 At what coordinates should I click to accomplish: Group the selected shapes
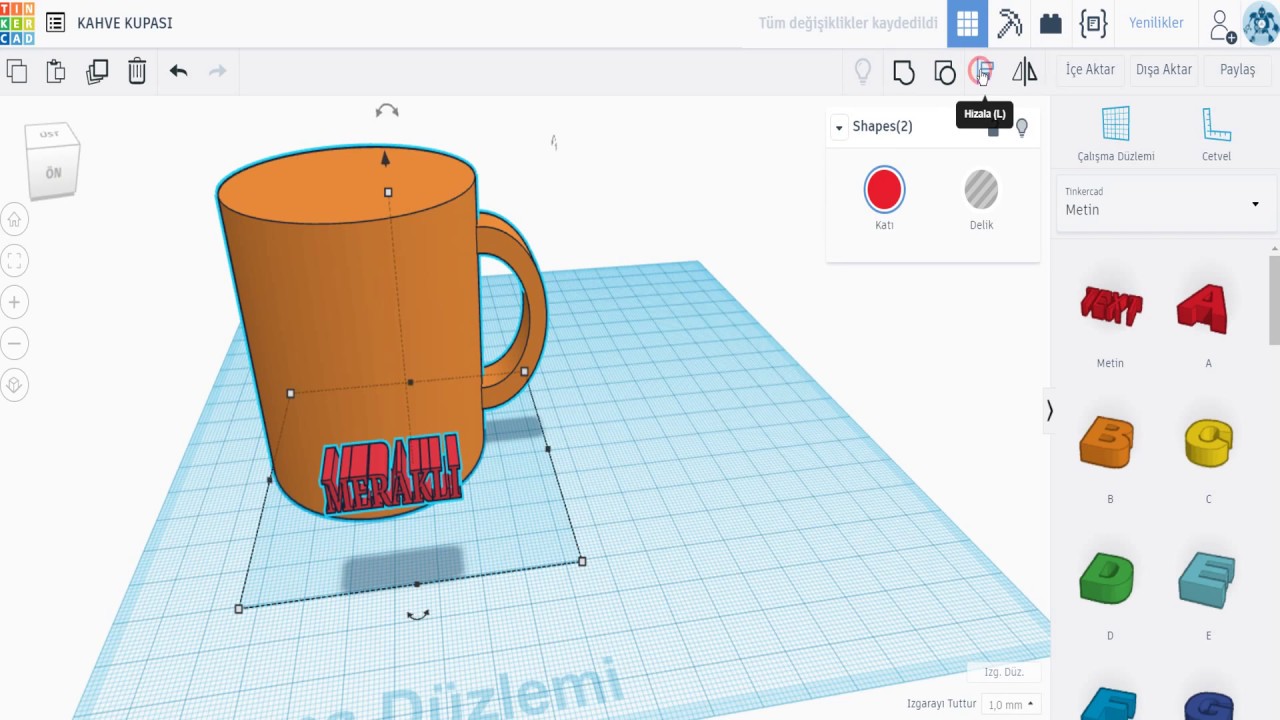[904, 72]
